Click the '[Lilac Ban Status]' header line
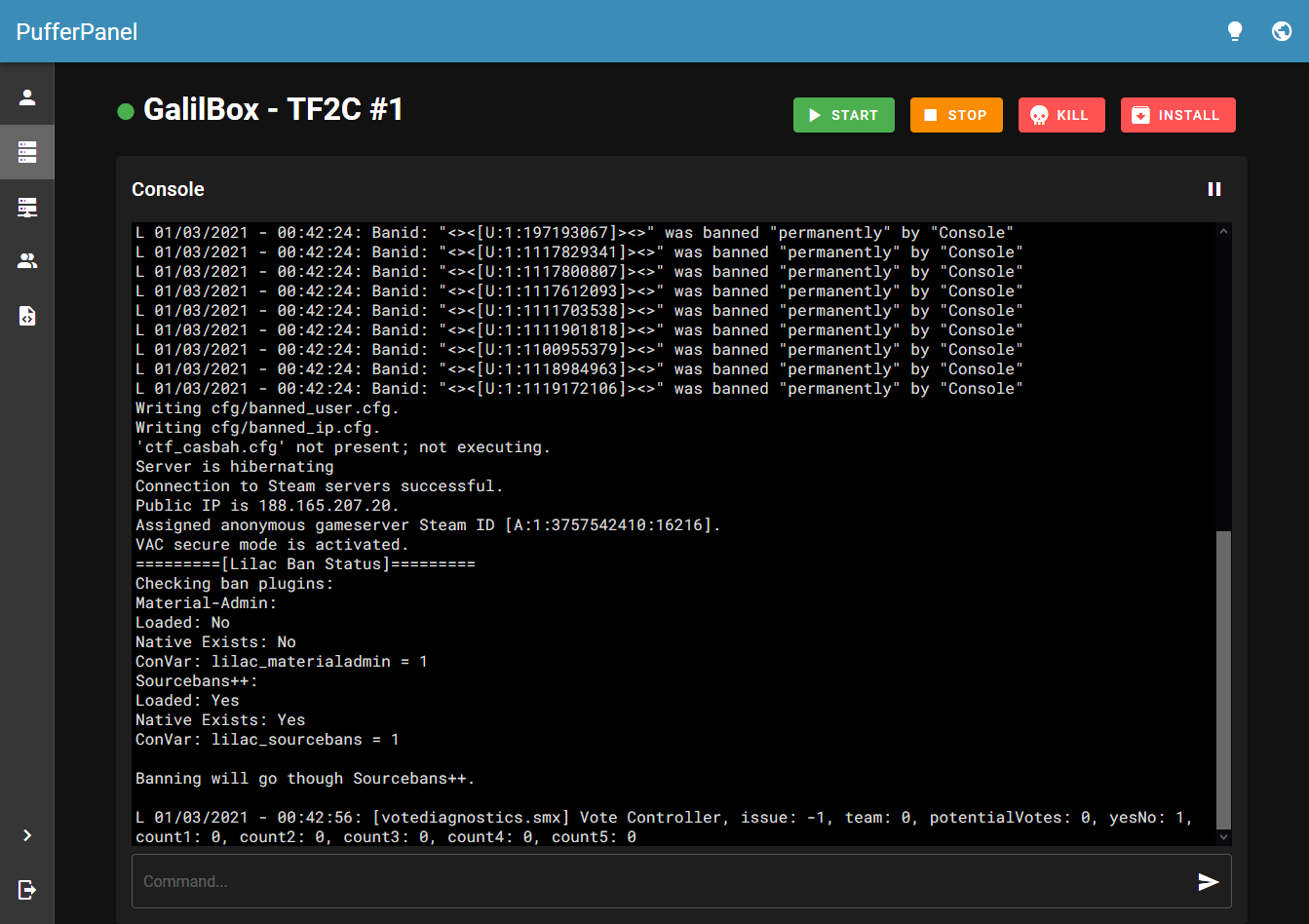The height and width of the screenshot is (924, 1309). pyautogui.click(x=305, y=563)
